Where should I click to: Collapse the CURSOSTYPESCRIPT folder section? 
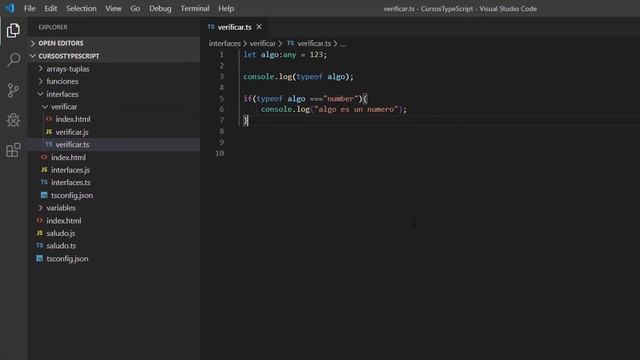(114, 56)
